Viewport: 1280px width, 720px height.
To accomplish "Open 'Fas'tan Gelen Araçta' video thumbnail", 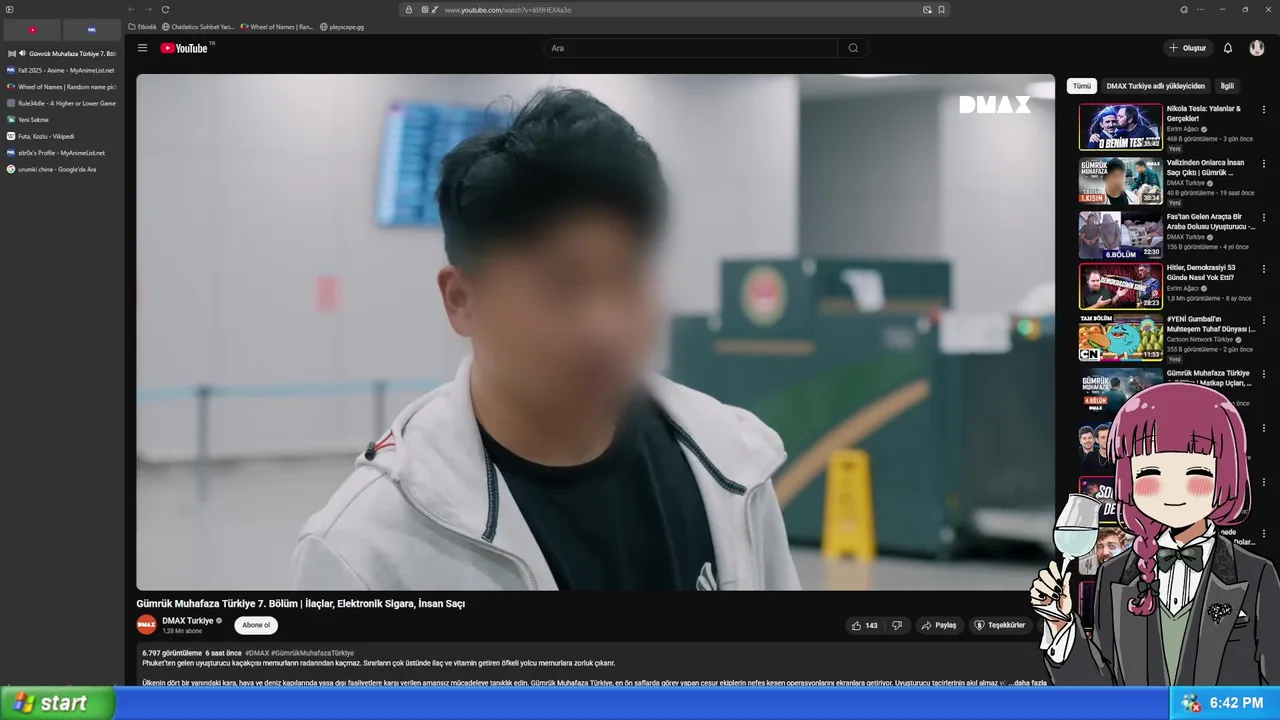I will click(1120, 235).
